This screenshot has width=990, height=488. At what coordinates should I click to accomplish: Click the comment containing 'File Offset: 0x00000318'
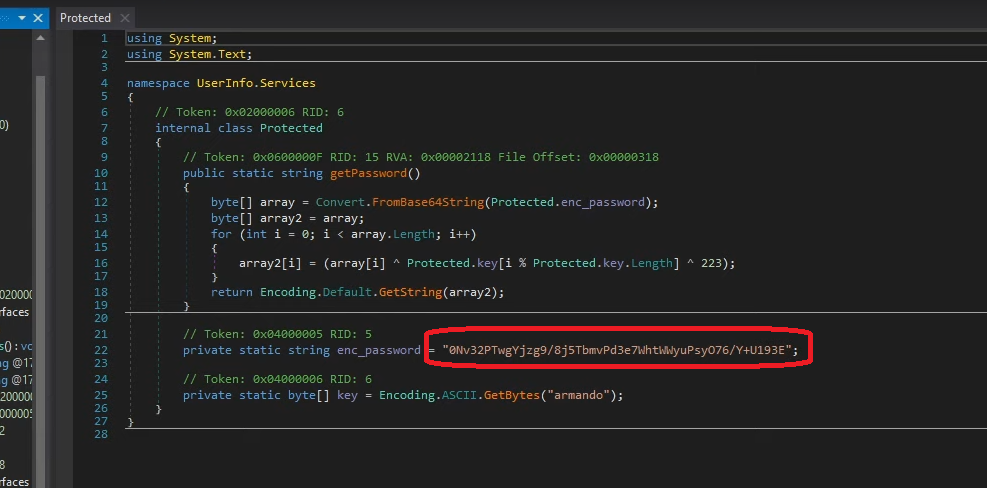[x=420, y=157]
